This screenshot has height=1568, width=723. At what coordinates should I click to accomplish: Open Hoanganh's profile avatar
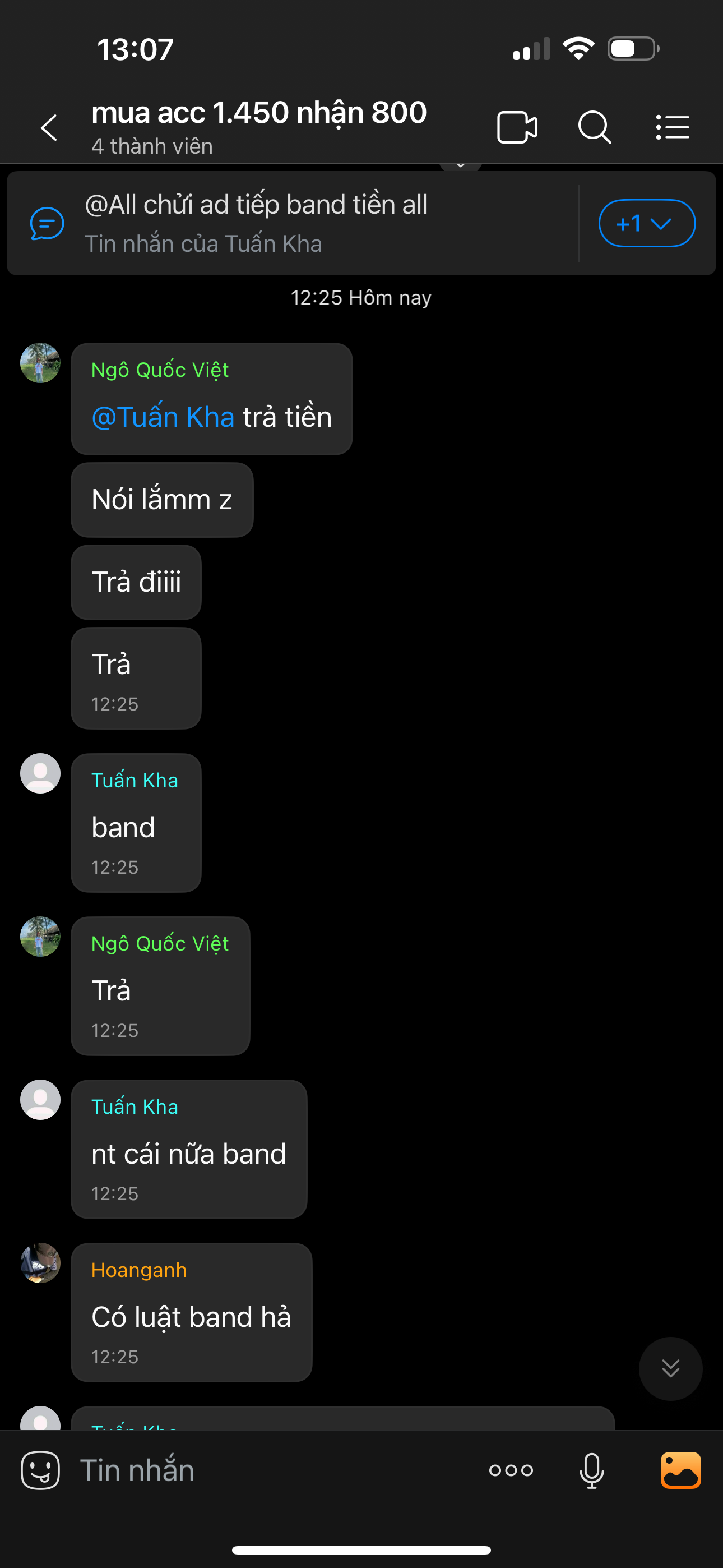tap(40, 1263)
